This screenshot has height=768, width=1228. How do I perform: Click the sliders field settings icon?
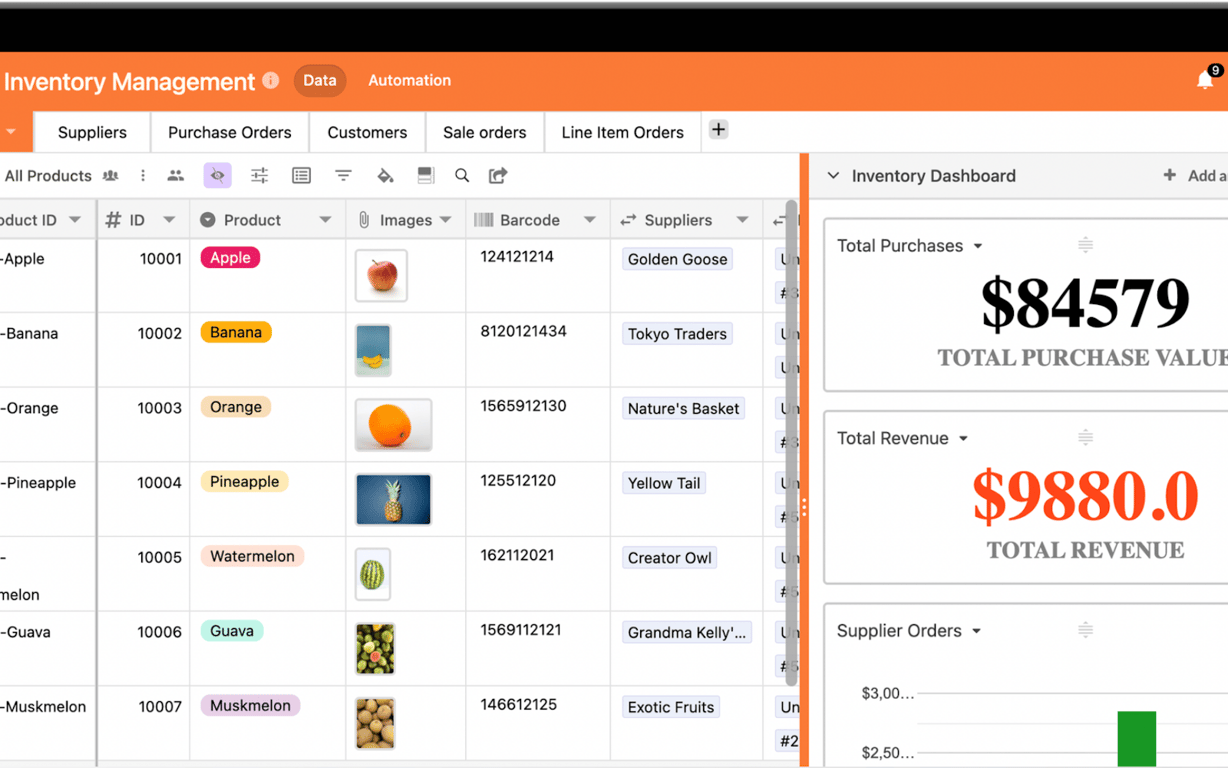[259, 175]
